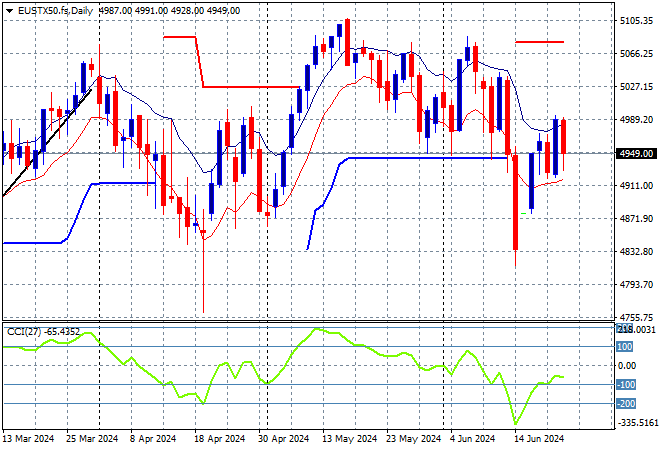Select price axis label 4911.00
This screenshot has width=660, height=450.
tap(636, 186)
